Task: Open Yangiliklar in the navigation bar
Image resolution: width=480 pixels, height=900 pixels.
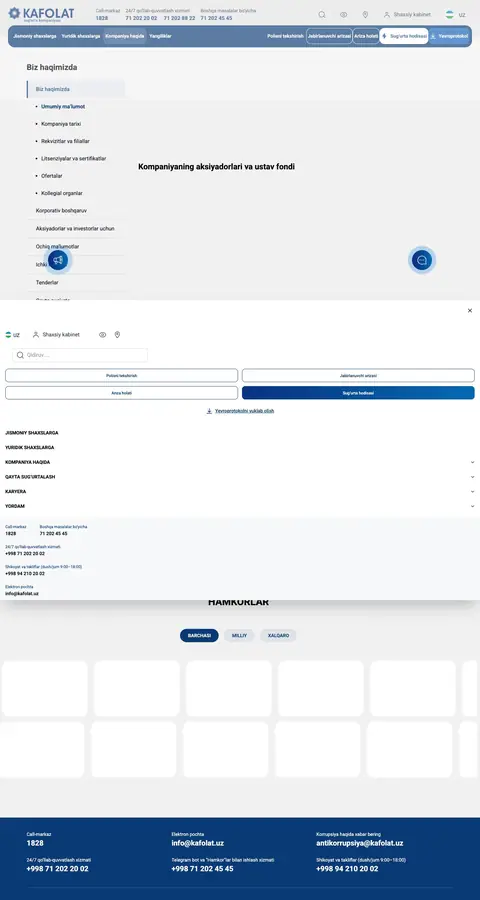Action: 160,36
